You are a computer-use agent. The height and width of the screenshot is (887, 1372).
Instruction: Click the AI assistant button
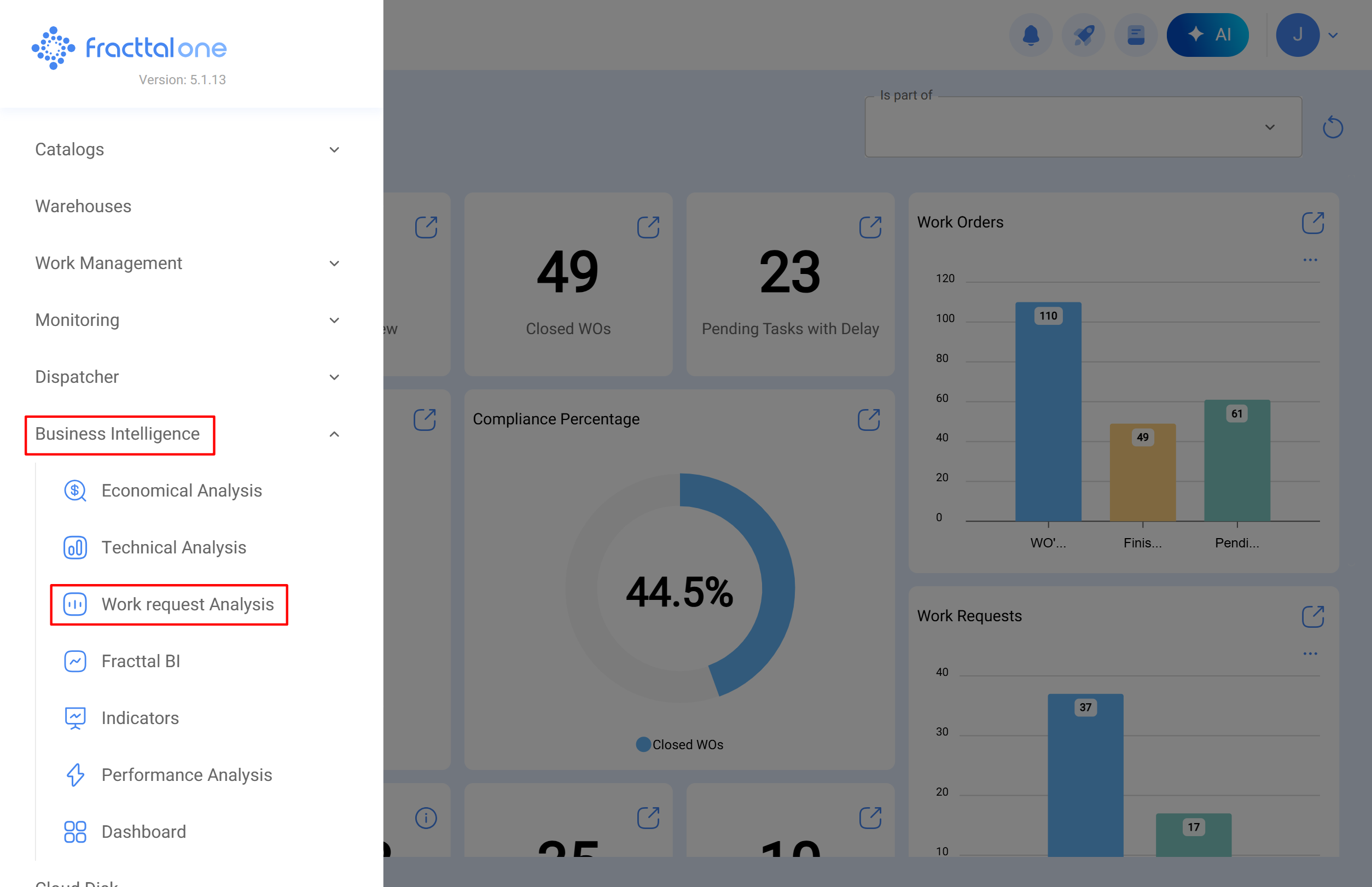tap(1208, 34)
